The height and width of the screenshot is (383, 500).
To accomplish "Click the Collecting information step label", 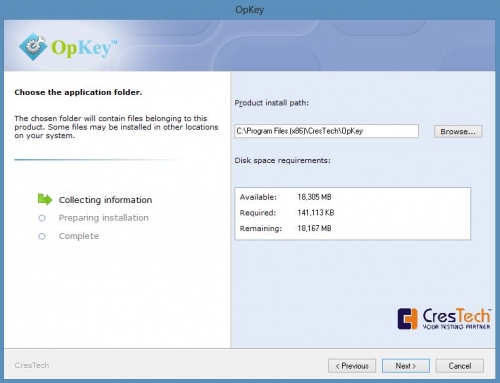I will click(105, 200).
